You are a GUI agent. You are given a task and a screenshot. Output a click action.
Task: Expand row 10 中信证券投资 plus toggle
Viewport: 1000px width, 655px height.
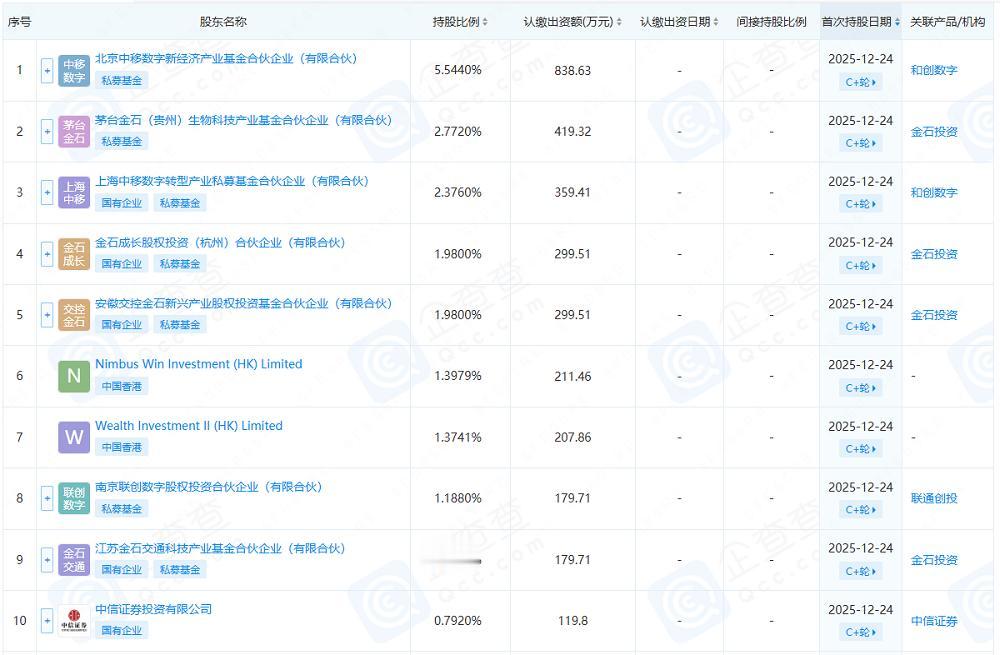pyautogui.click(x=47, y=621)
